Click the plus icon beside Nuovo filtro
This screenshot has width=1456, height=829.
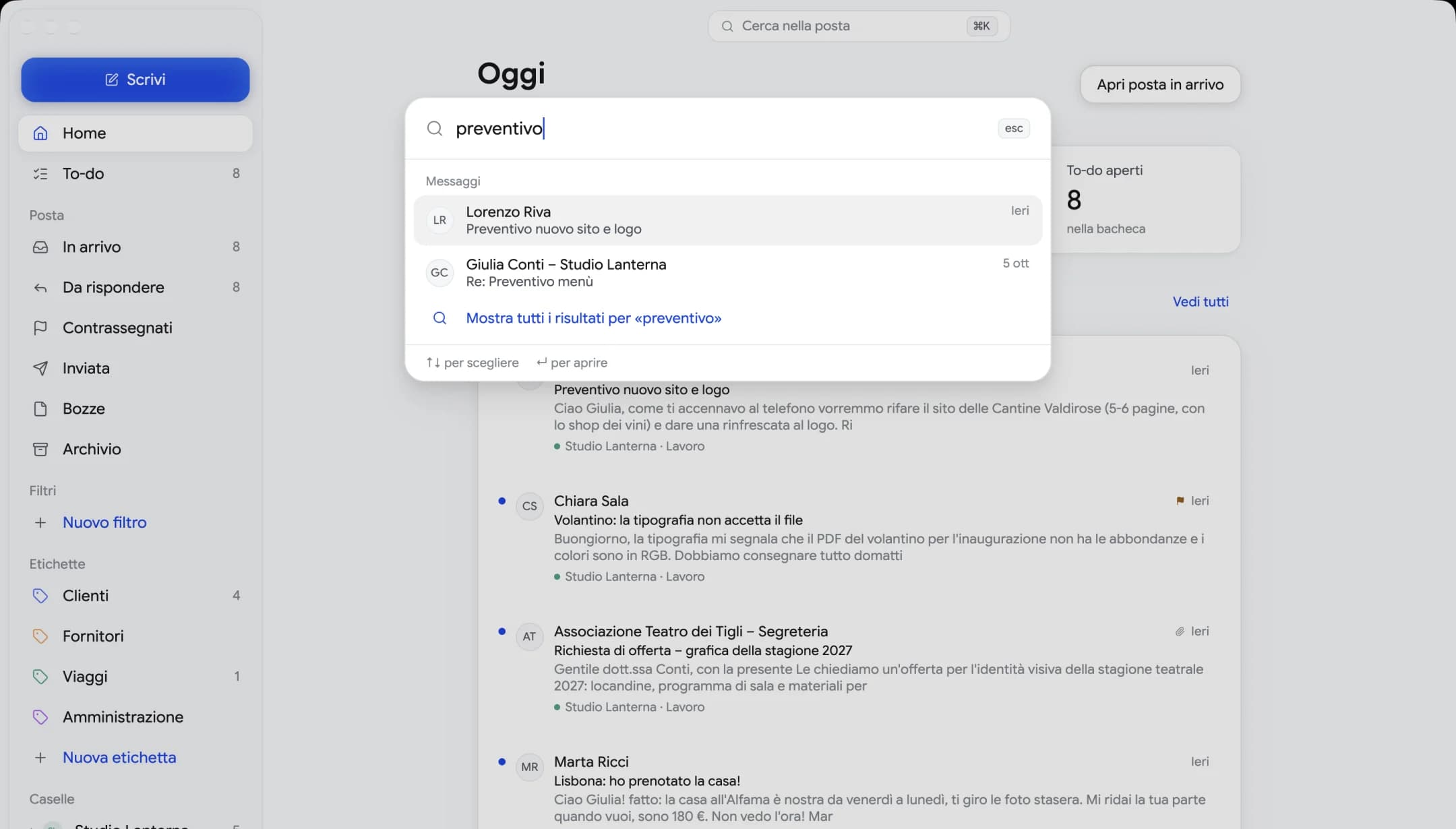point(40,522)
